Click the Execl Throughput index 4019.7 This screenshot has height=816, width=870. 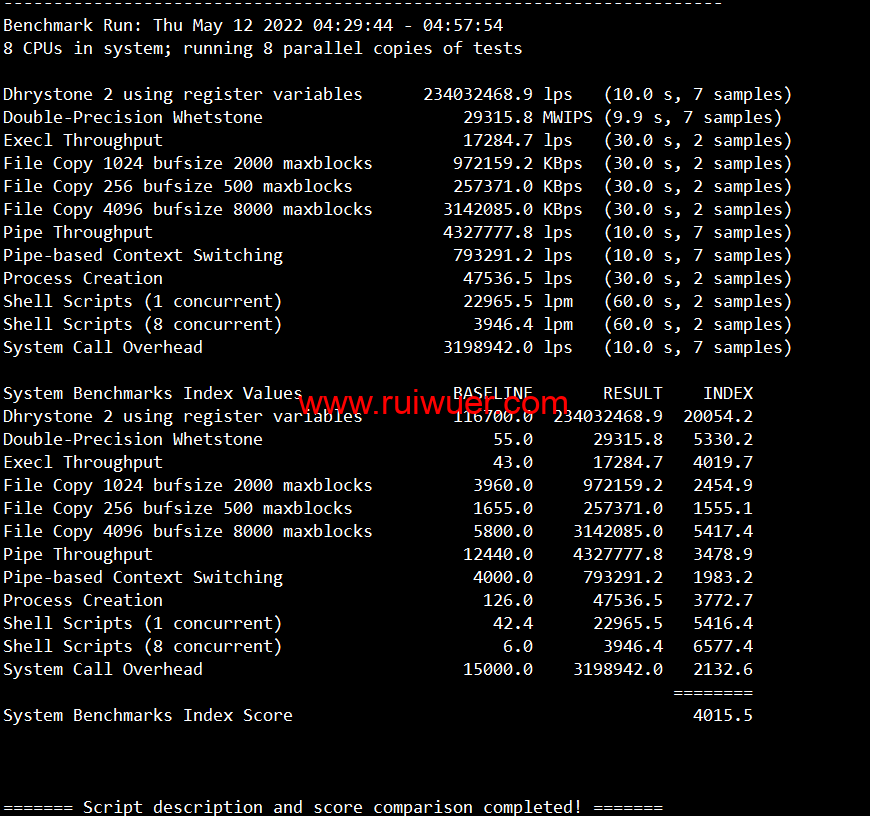pyautogui.click(x=722, y=462)
